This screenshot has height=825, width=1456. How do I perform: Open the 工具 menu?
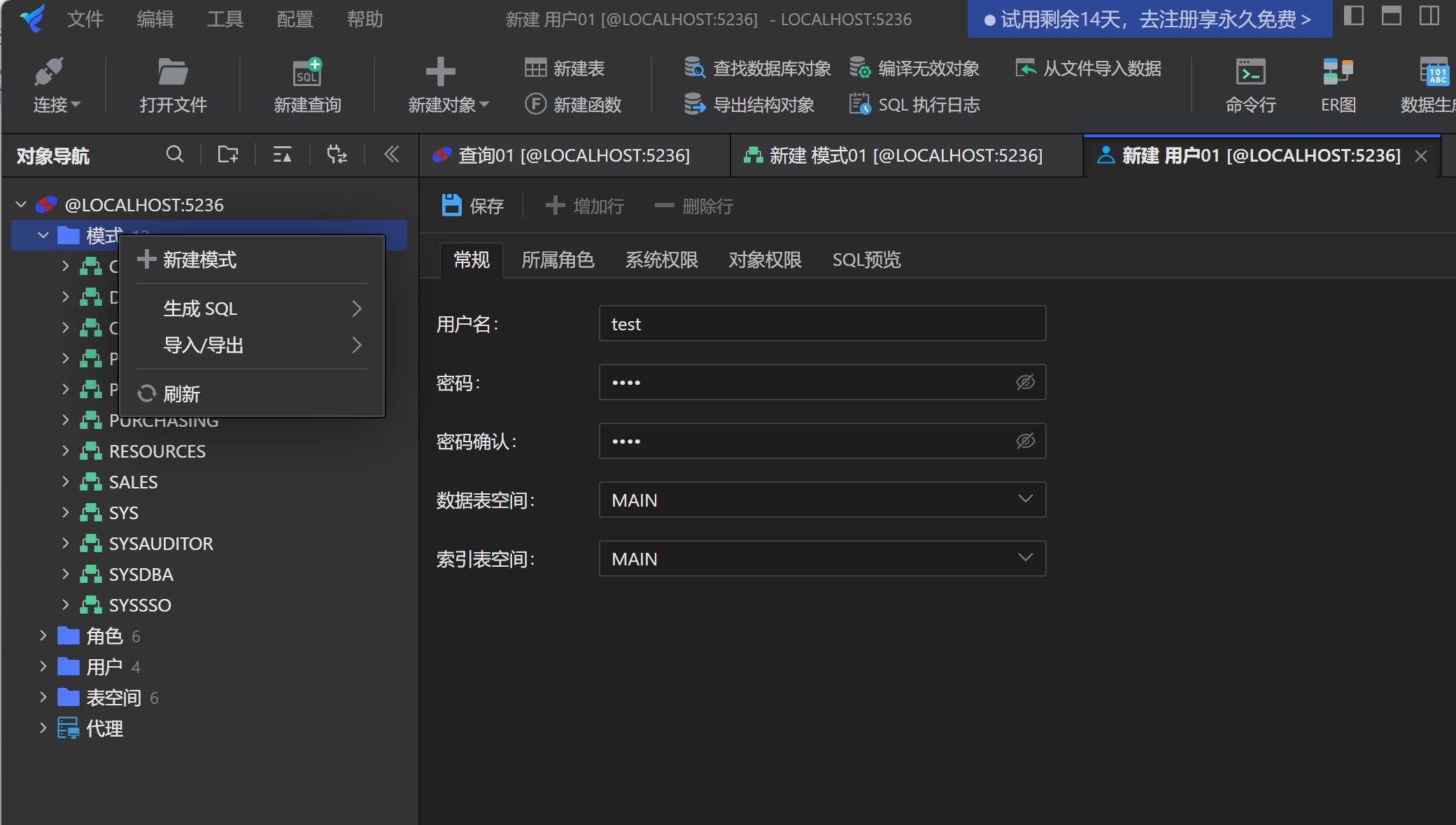(x=225, y=19)
